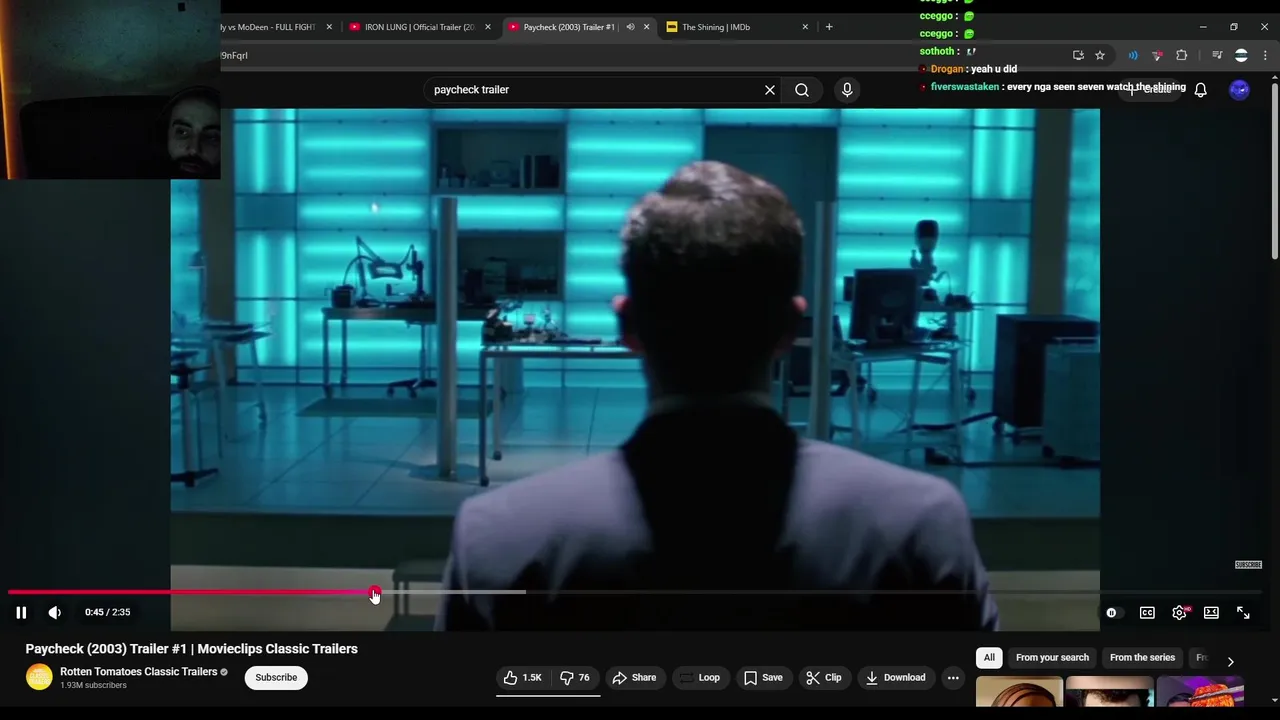
Task: Save video to a playlist
Action: click(x=763, y=678)
